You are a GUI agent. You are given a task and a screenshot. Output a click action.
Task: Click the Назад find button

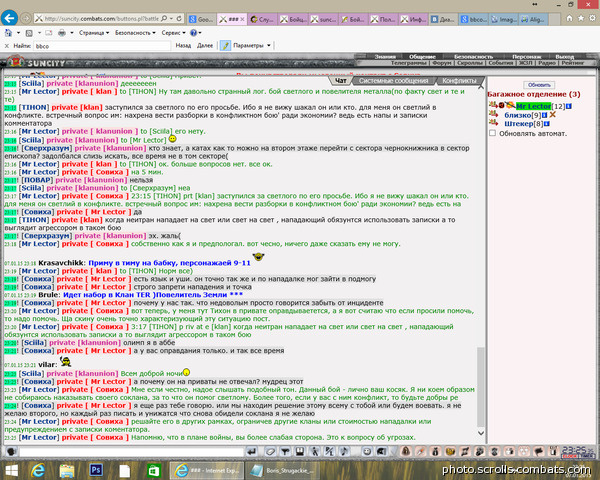pos(183,46)
